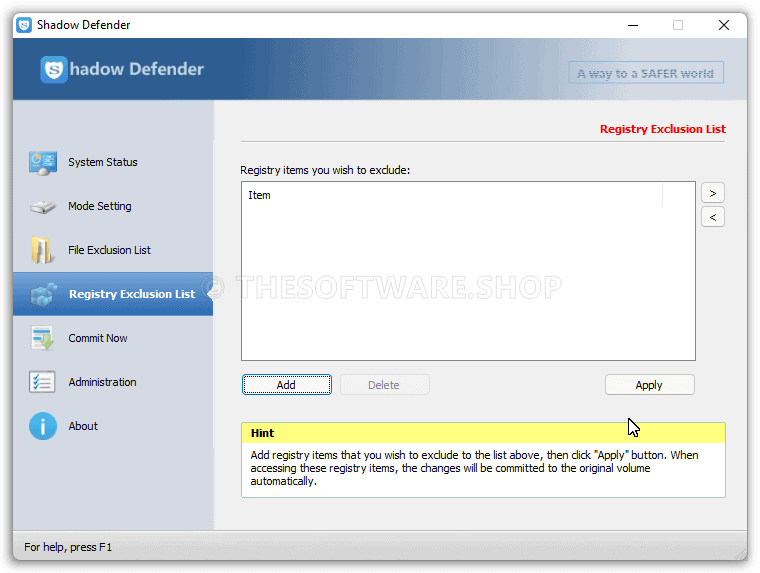Click the disabled Delete button

pyautogui.click(x=384, y=385)
